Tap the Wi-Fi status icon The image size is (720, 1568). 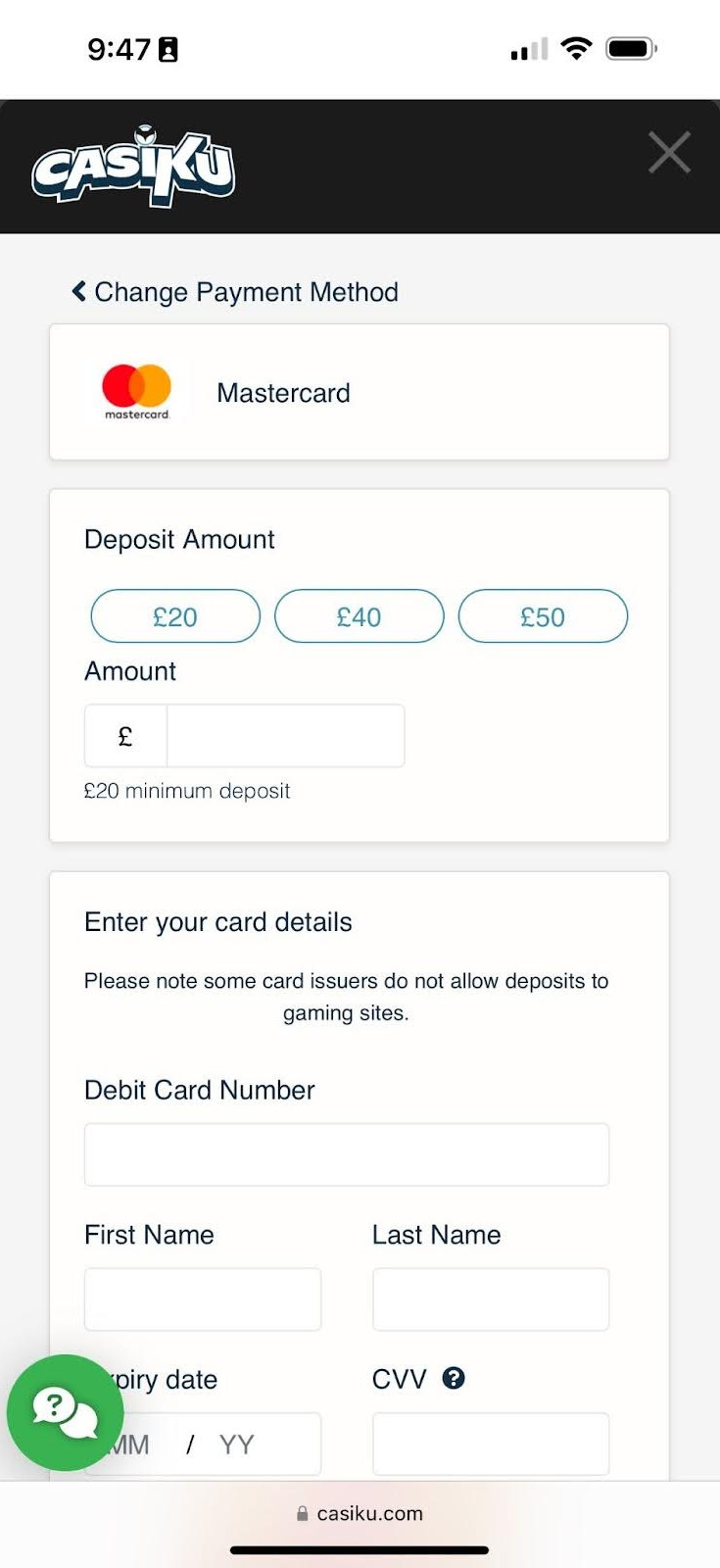576,48
